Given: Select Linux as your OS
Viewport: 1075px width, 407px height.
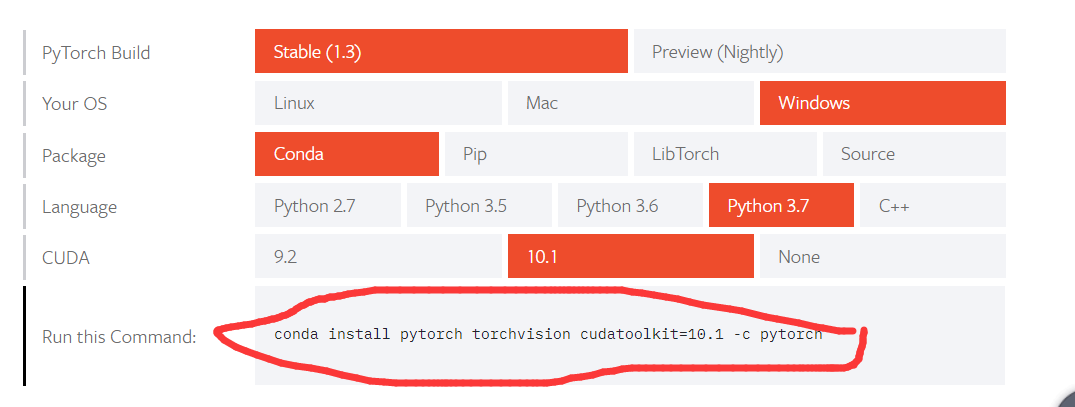Looking at the screenshot, I should tap(378, 103).
